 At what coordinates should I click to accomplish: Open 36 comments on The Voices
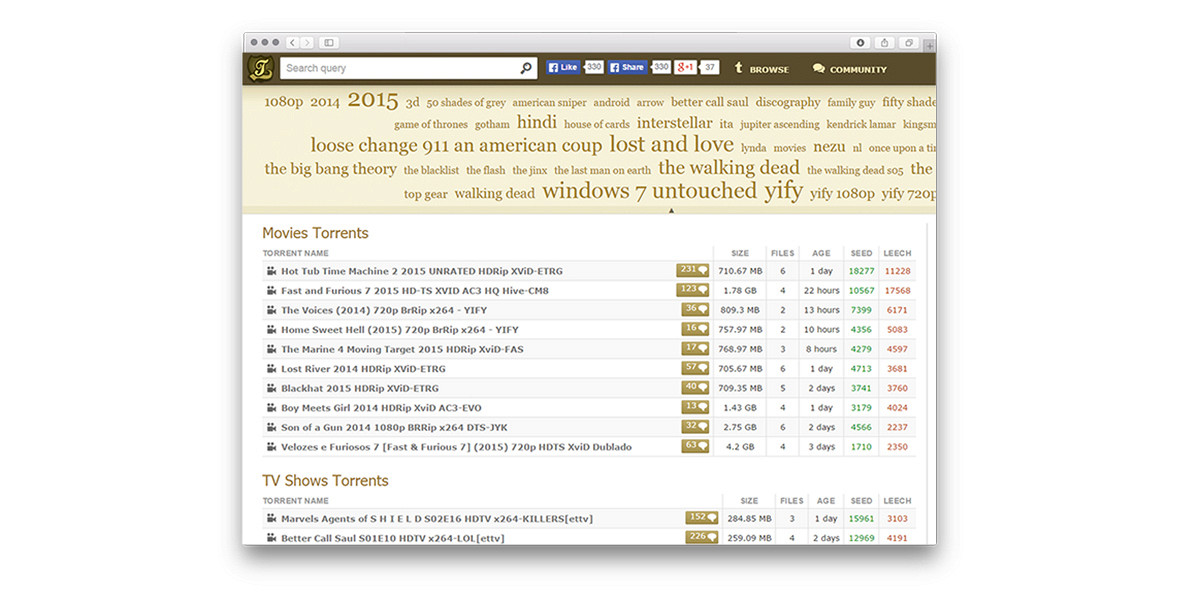point(696,309)
